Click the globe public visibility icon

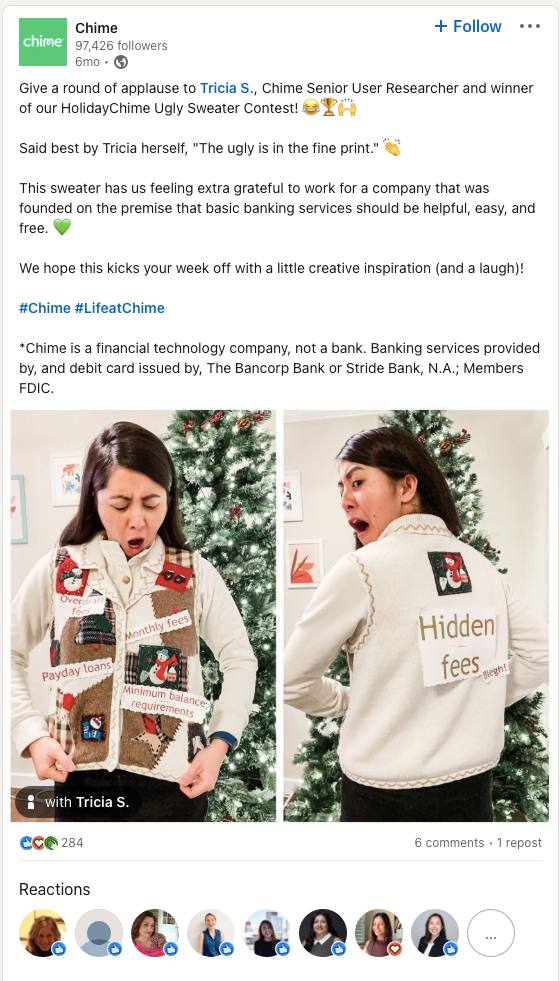coord(121,62)
